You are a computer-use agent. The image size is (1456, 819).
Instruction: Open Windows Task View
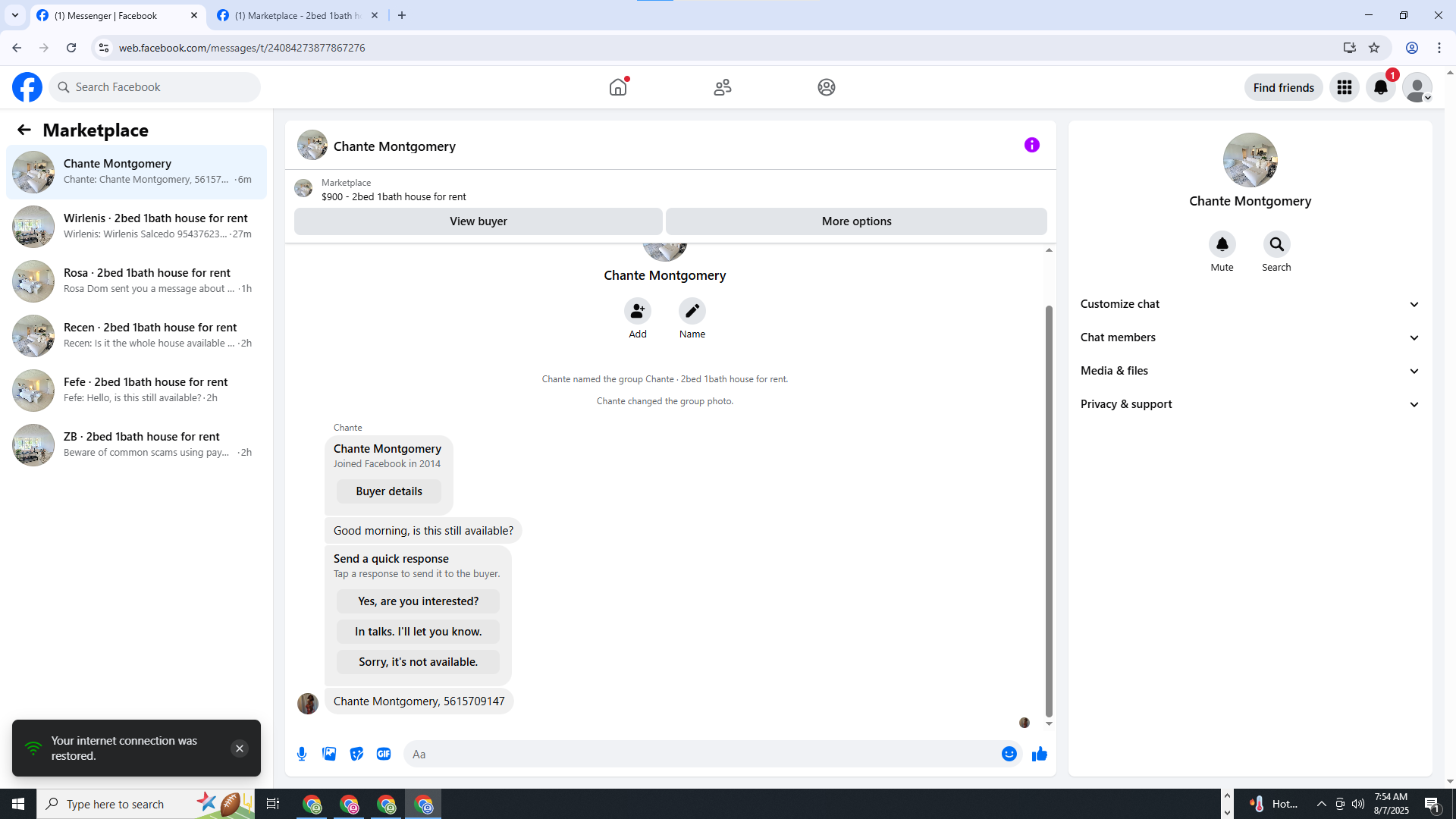coord(273,804)
